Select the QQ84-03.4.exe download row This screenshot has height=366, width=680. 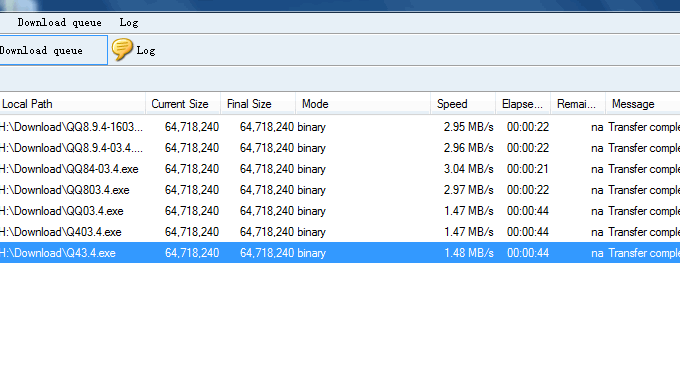340,169
